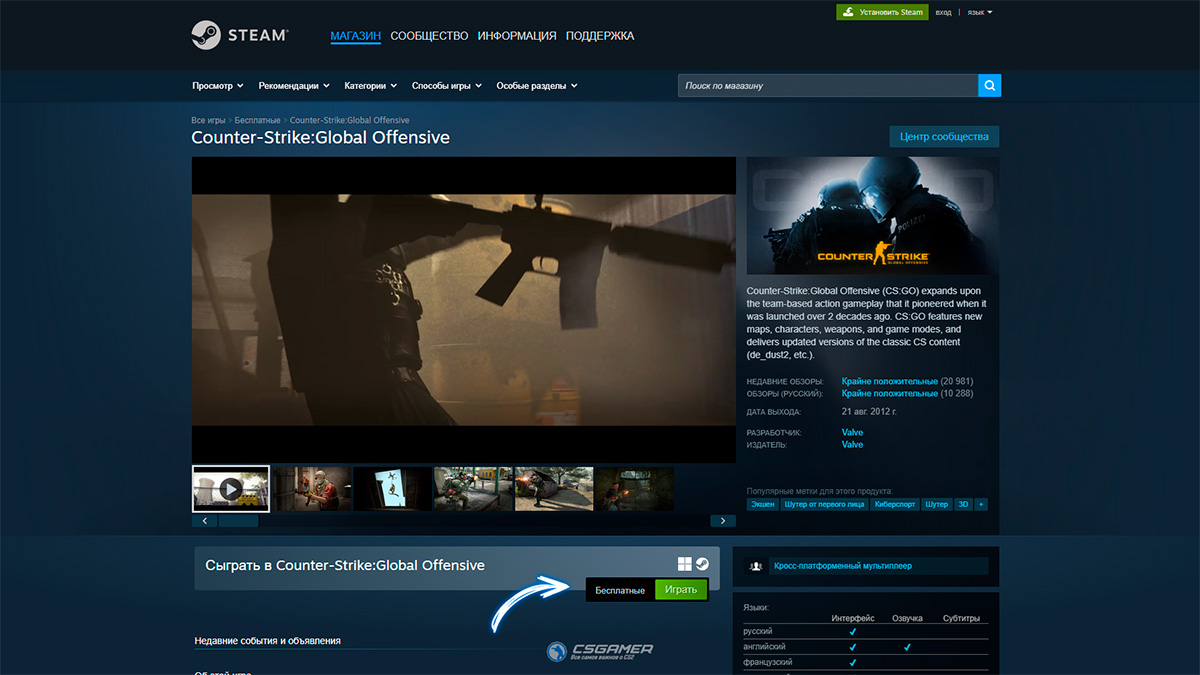The image size is (1200, 675).
Task: Select the sixth thumbnail in the strip
Action: pyautogui.click(x=635, y=489)
